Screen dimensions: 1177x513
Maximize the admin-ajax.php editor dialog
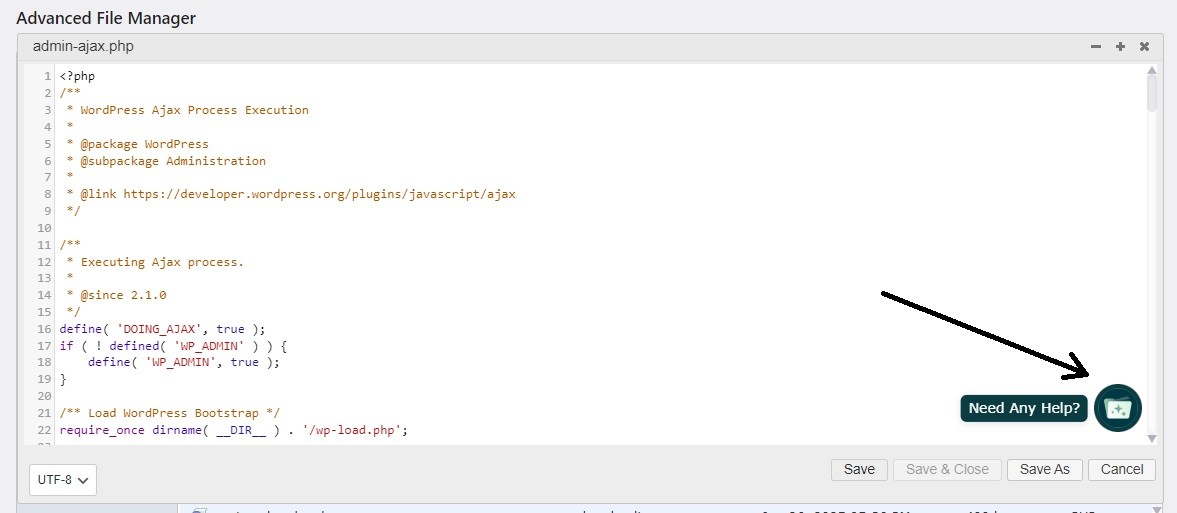[x=1120, y=47]
